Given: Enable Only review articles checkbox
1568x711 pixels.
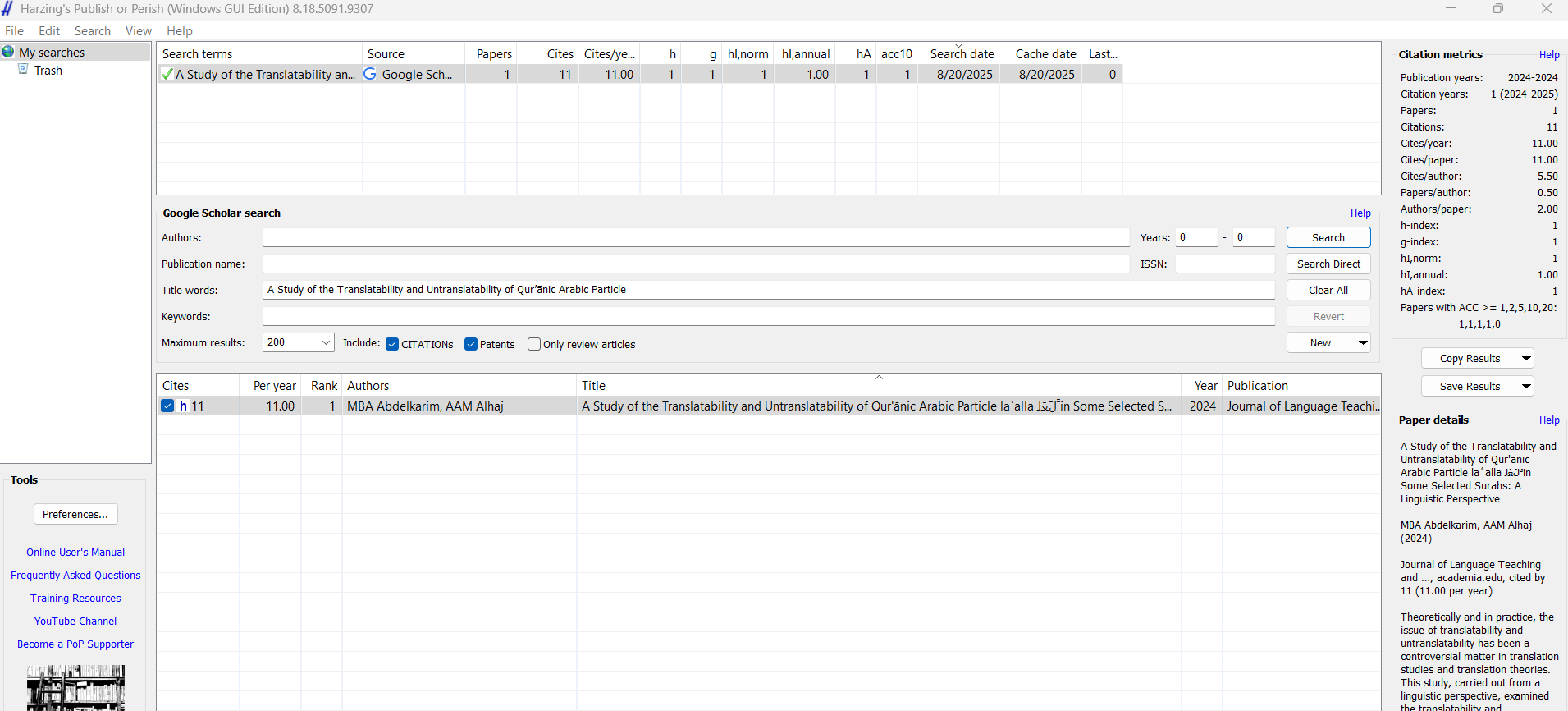Looking at the screenshot, I should (x=534, y=344).
